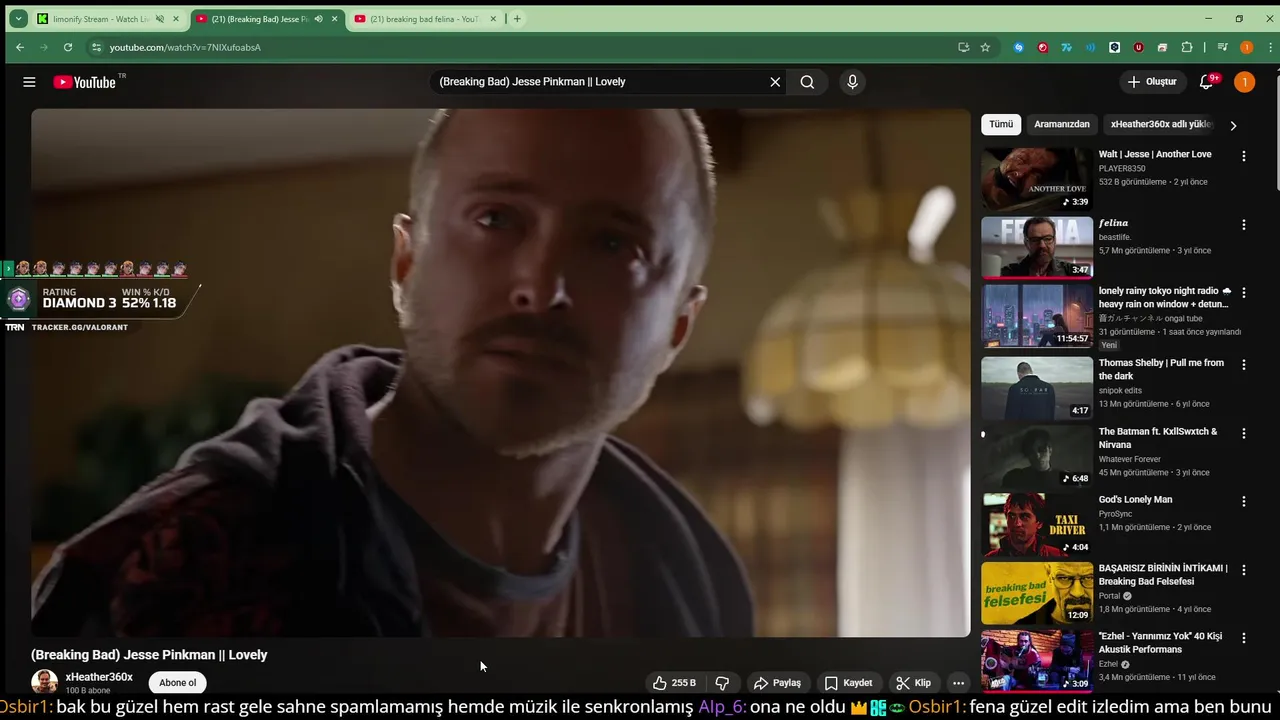Open options for BAŞARISIZ BİRİNİN İNTİKAMI video
1280x720 pixels.
point(1244,570)
